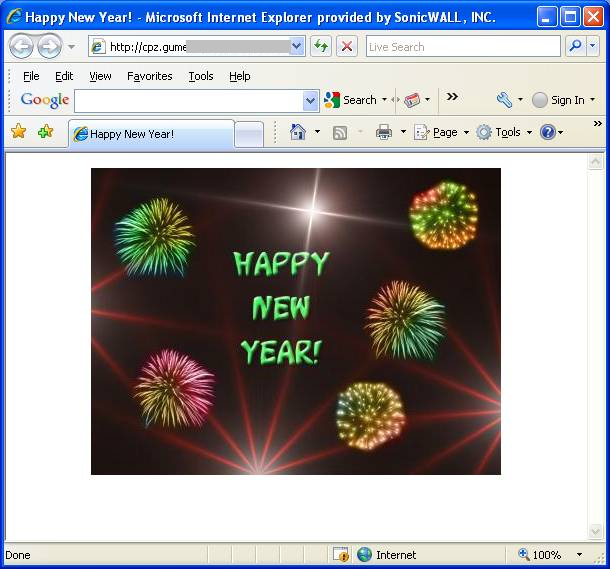This screenshot has height=569, width=610.
Task: Click the Google toolbar search field
Action: [189, 101]
